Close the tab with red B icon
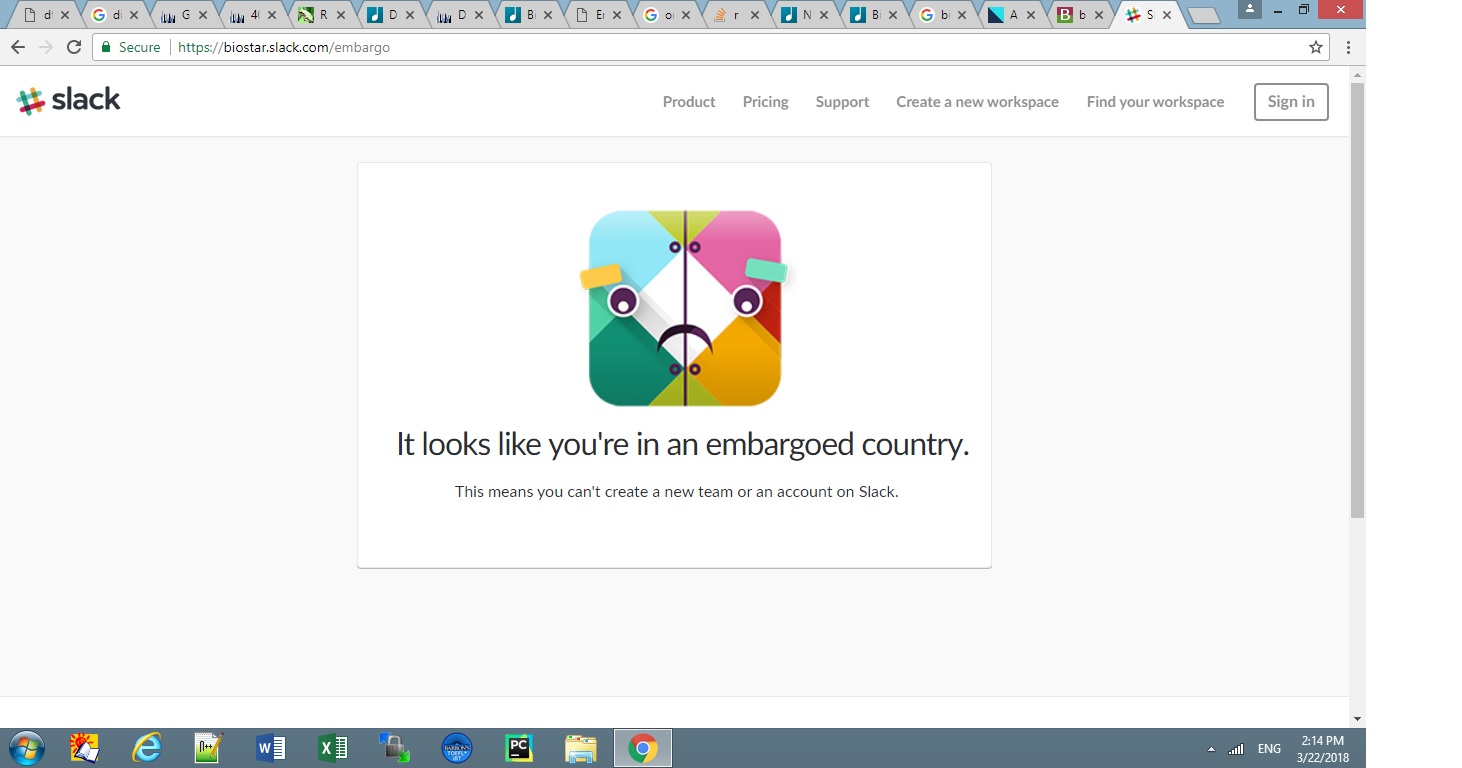Screen dimensions: 1462x768 click(x=1100, y=15)
